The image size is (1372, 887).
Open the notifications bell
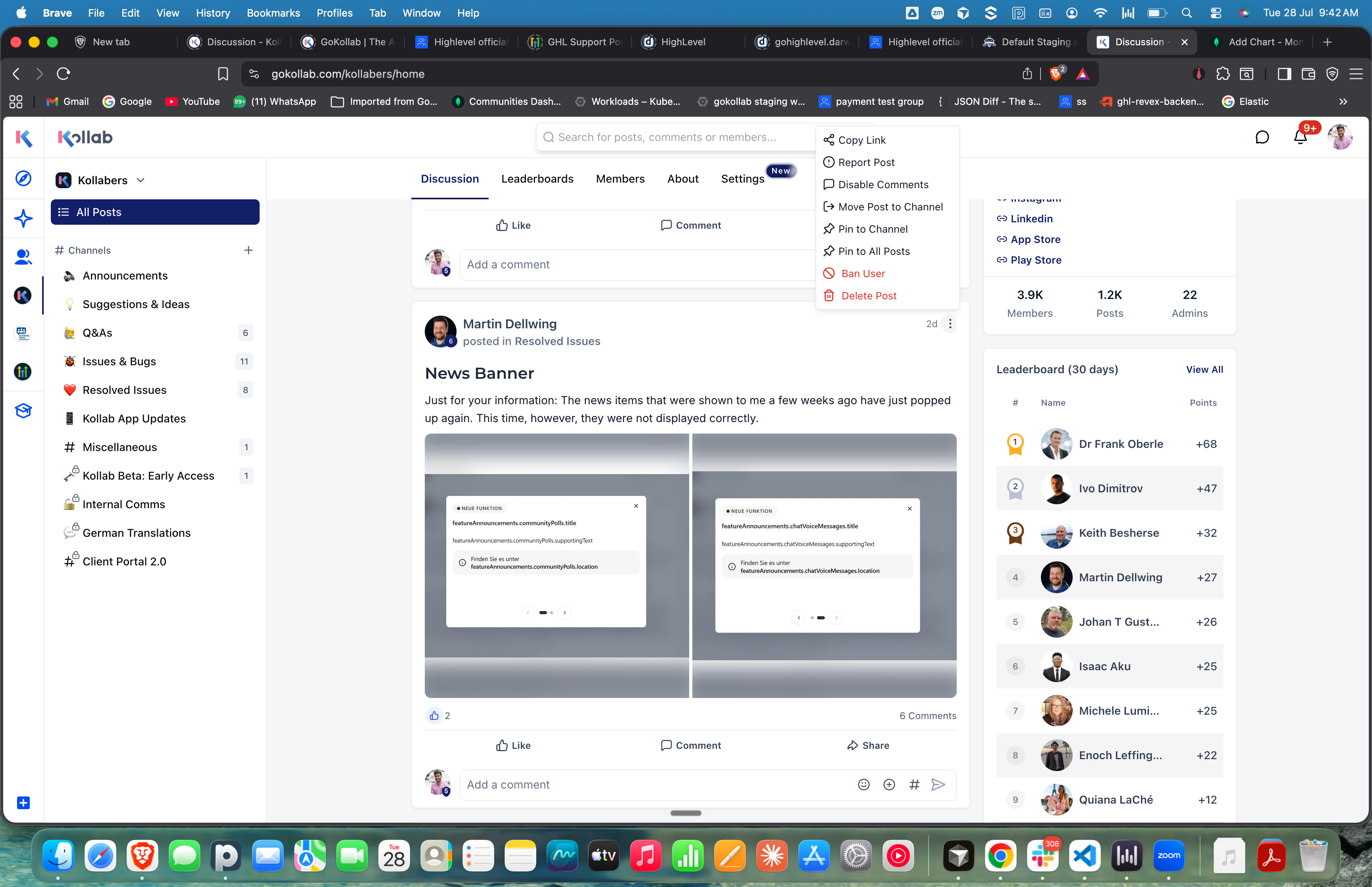1300,137
